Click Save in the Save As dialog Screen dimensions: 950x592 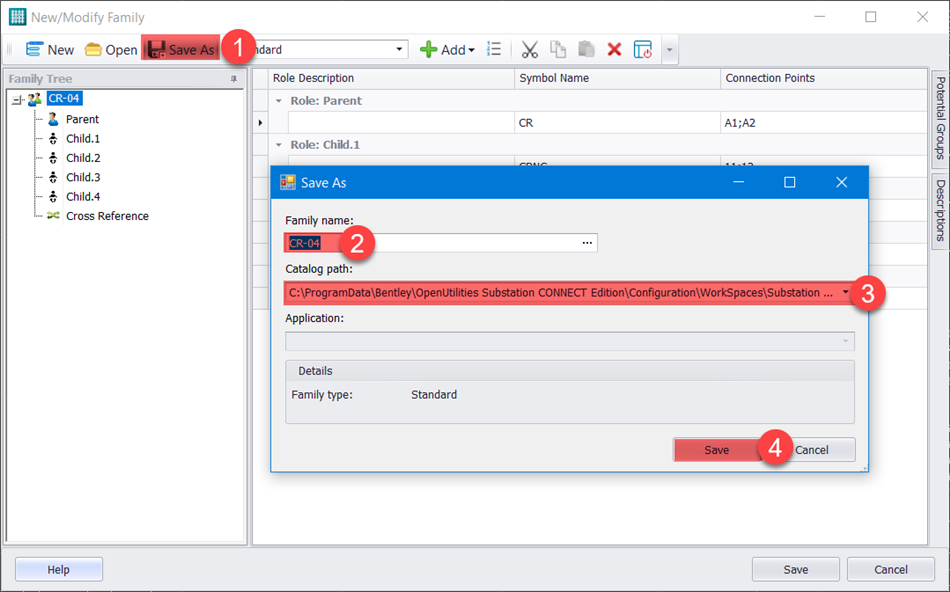coord(716,450)
